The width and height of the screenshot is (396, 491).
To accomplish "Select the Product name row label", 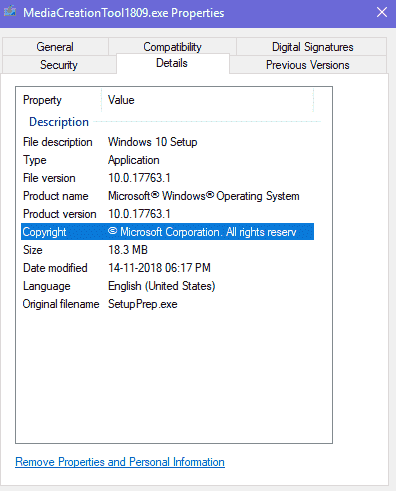I will coord(56,196).
